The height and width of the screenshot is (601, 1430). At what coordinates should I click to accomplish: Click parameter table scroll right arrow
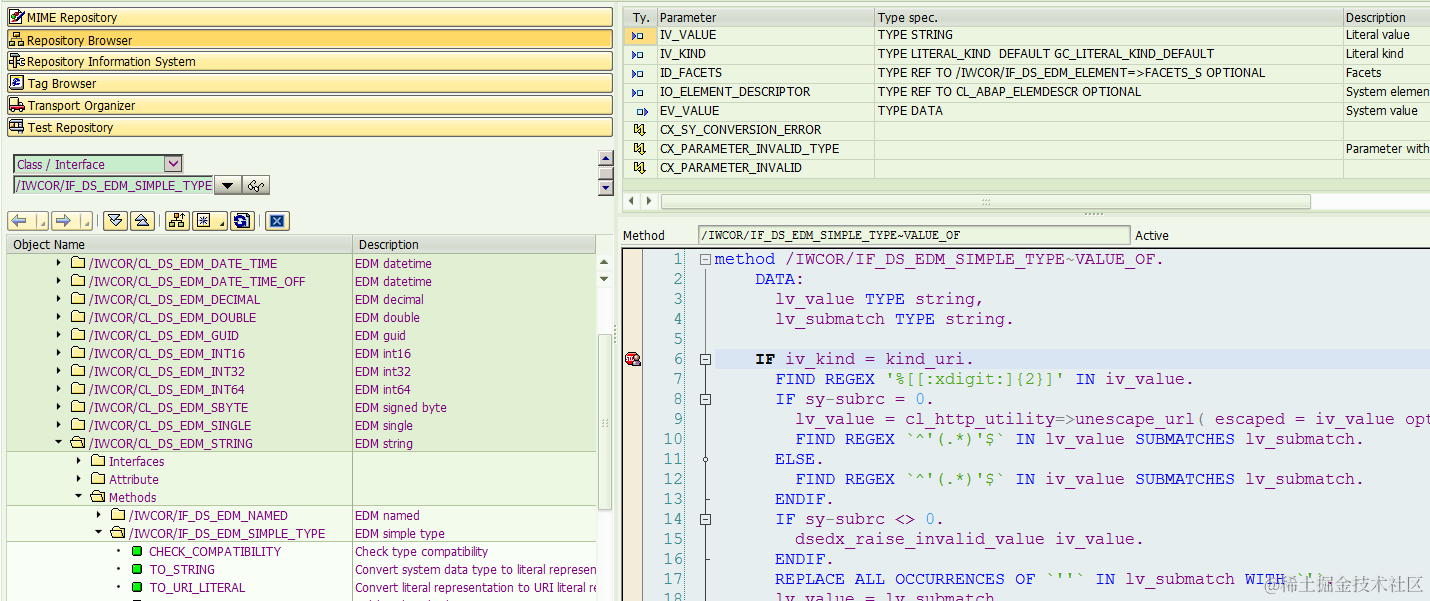pyautogui.click(x=649, y=201)
